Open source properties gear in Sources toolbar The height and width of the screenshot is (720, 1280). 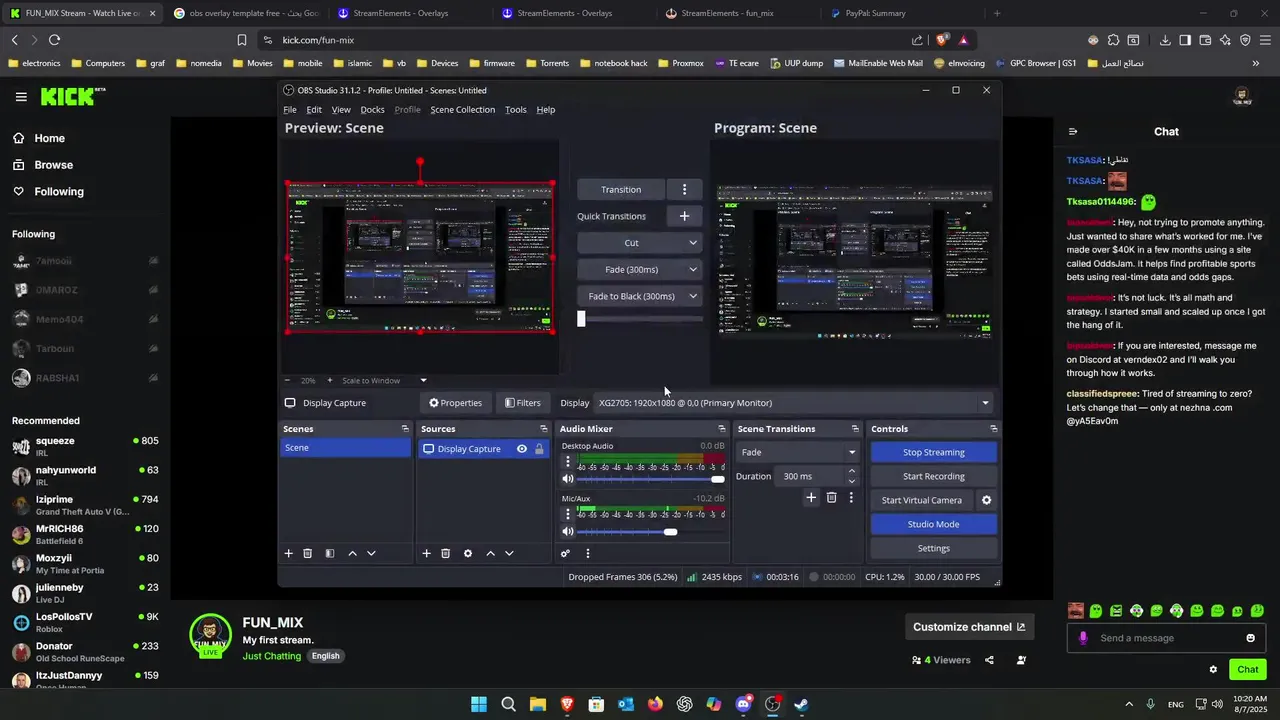(467, 553)
